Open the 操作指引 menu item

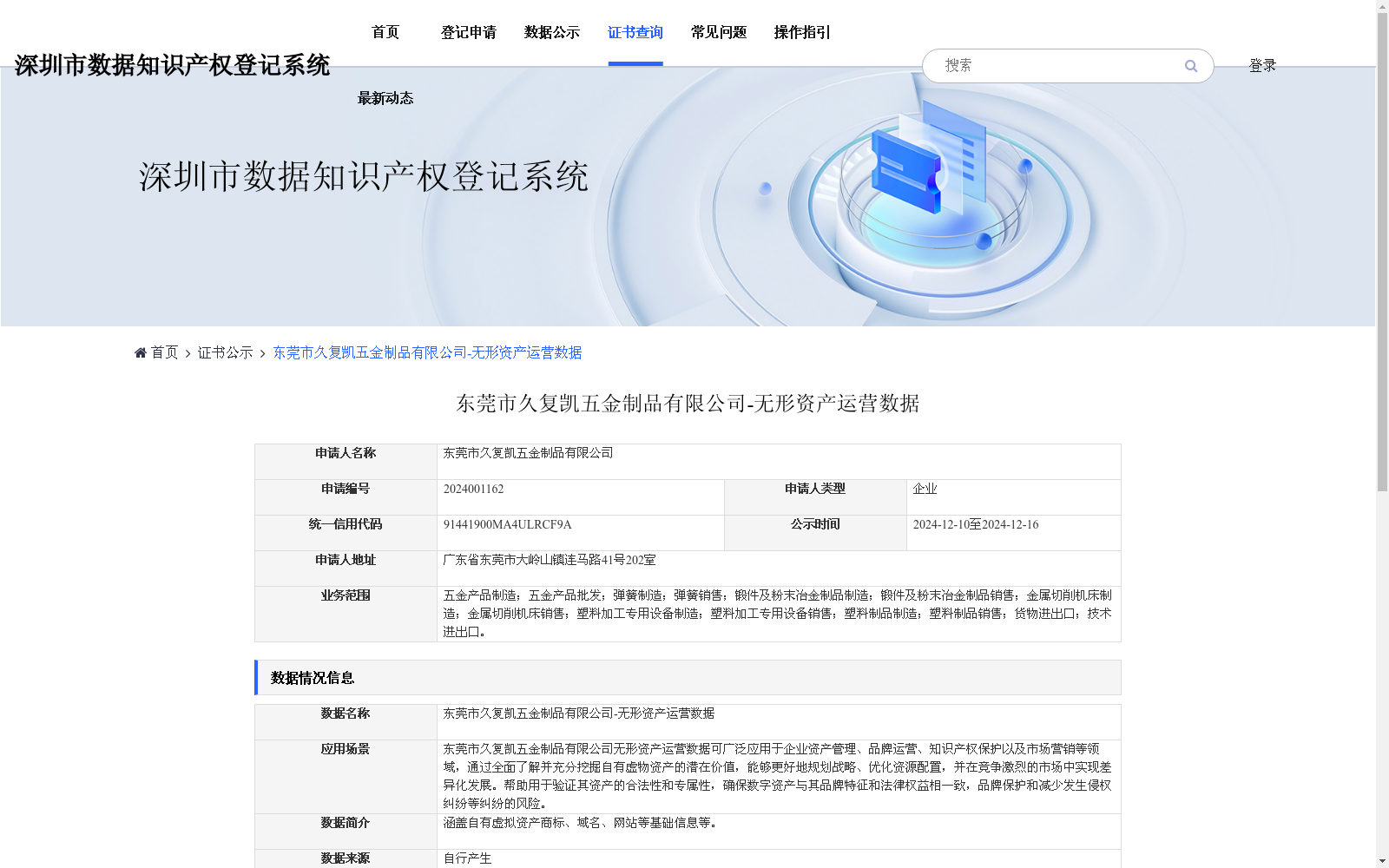pyautogui.click(x=802, y=32)
